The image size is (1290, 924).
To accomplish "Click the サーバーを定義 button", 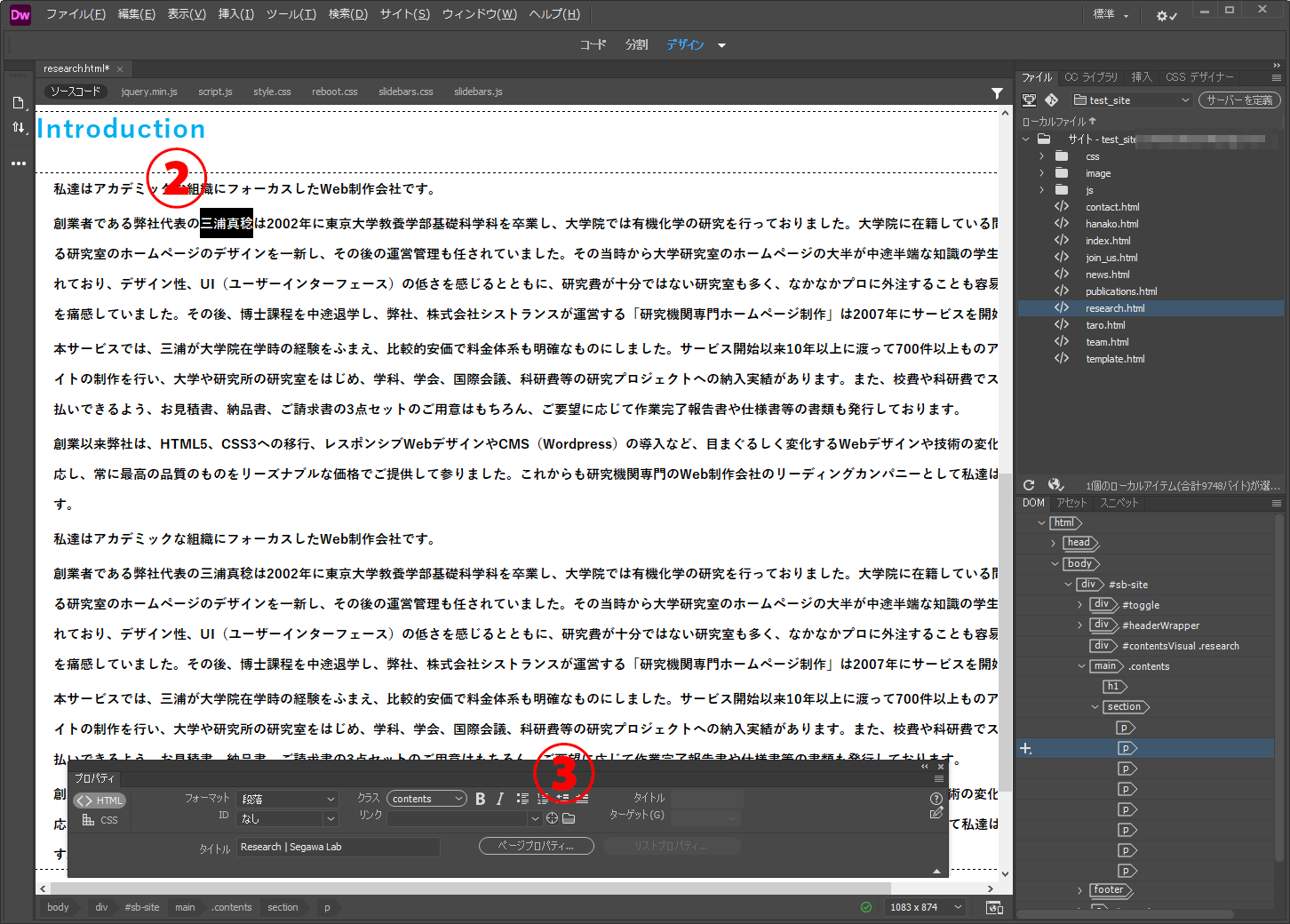I will pos(1239,100).
